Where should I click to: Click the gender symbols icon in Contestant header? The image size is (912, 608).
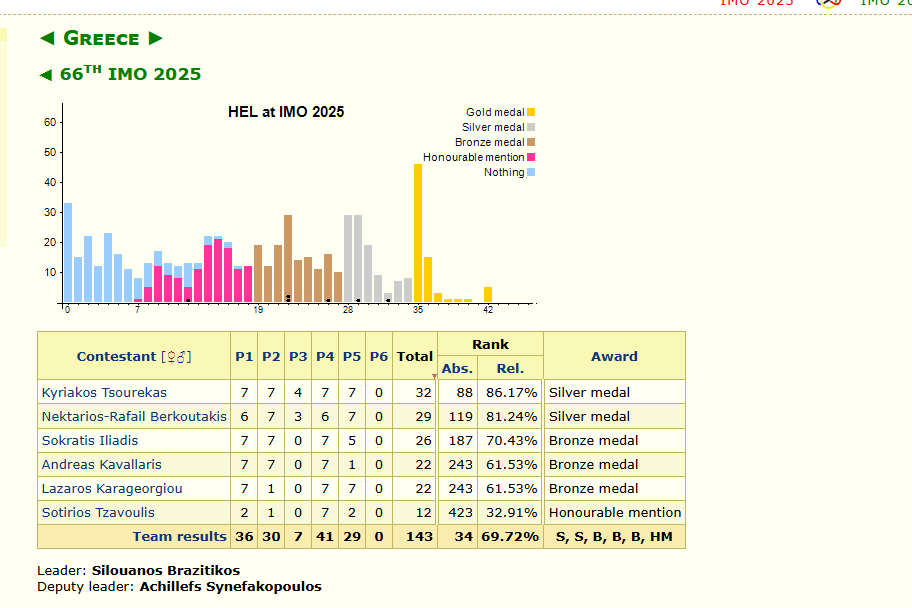tap(176, 357)
